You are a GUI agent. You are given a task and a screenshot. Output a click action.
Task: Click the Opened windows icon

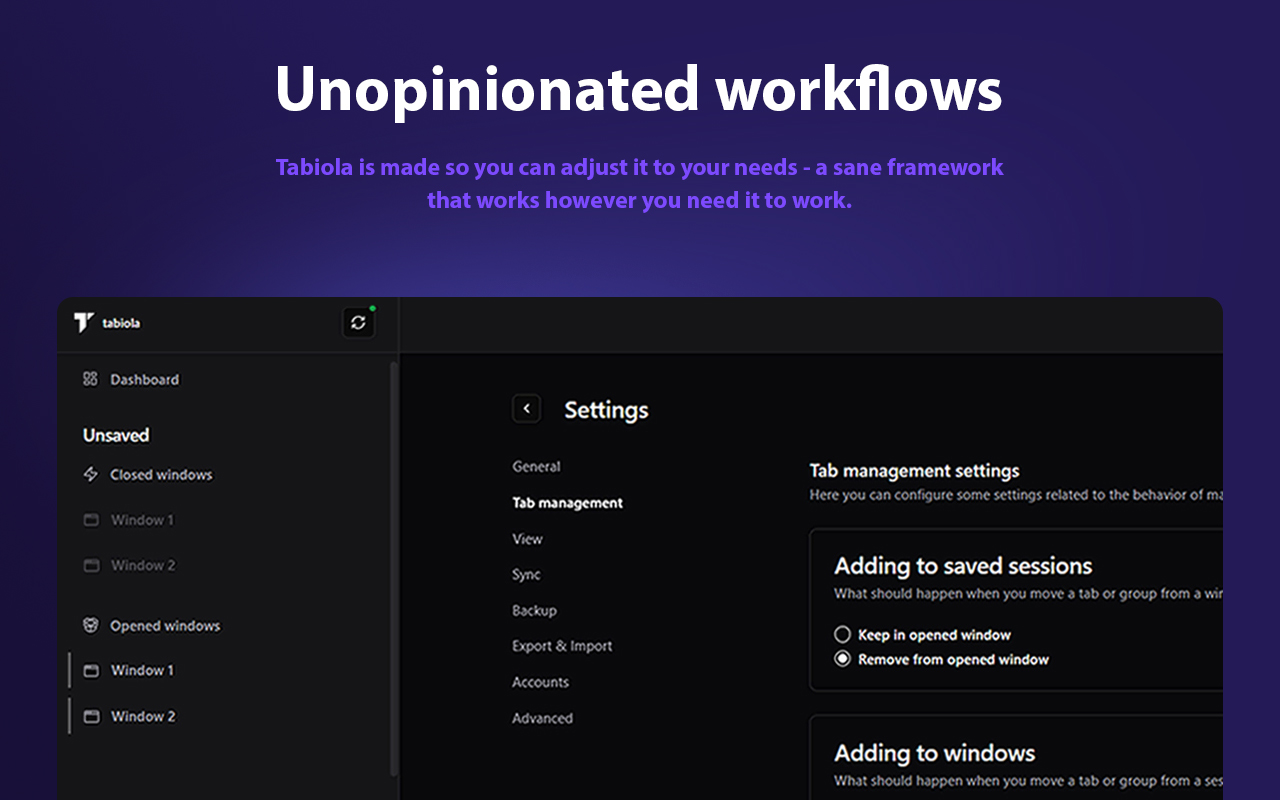(91, 625)
